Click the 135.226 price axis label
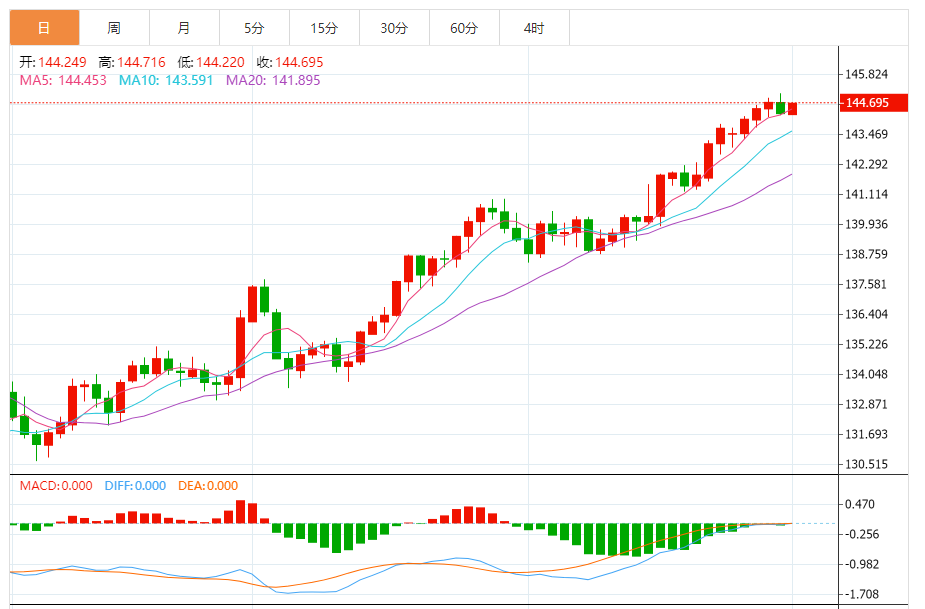Viewport: 925px width, 609px height. (866, 344)
